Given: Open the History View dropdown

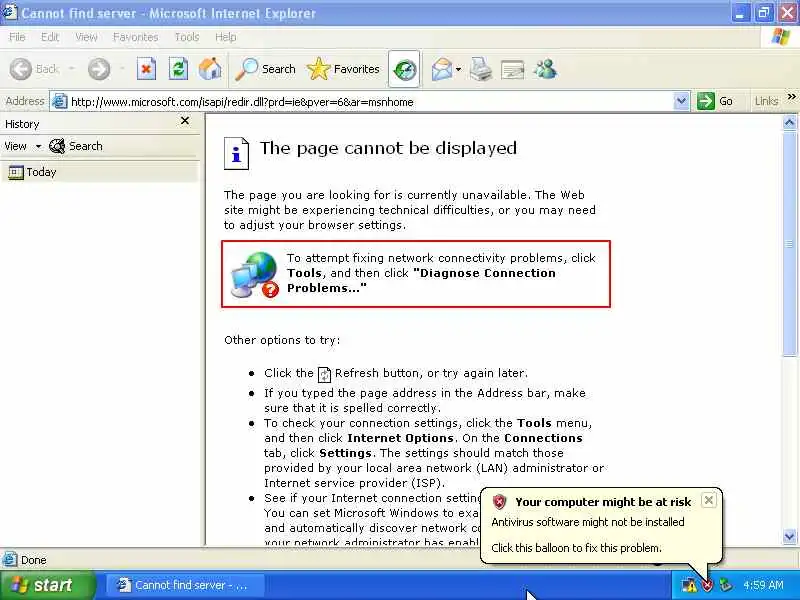Looking at the screenshot, I should point(22,146).
